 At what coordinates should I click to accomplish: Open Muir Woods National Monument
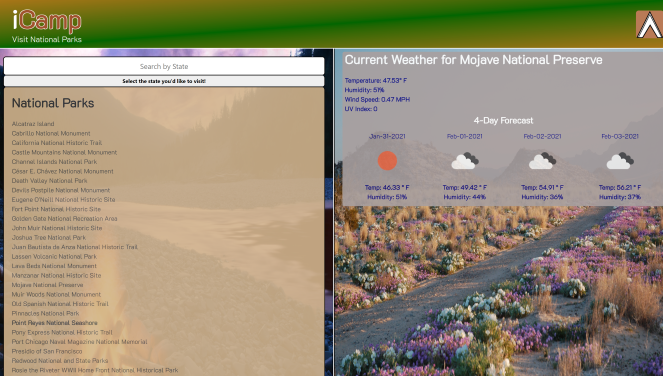pos(56,294)
